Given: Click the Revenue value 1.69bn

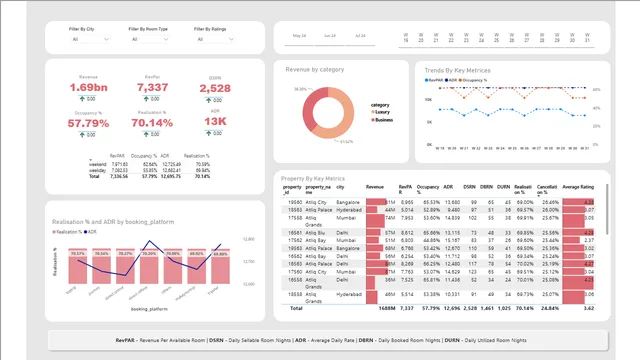Looking at the screenshot, I should point(88,87).
